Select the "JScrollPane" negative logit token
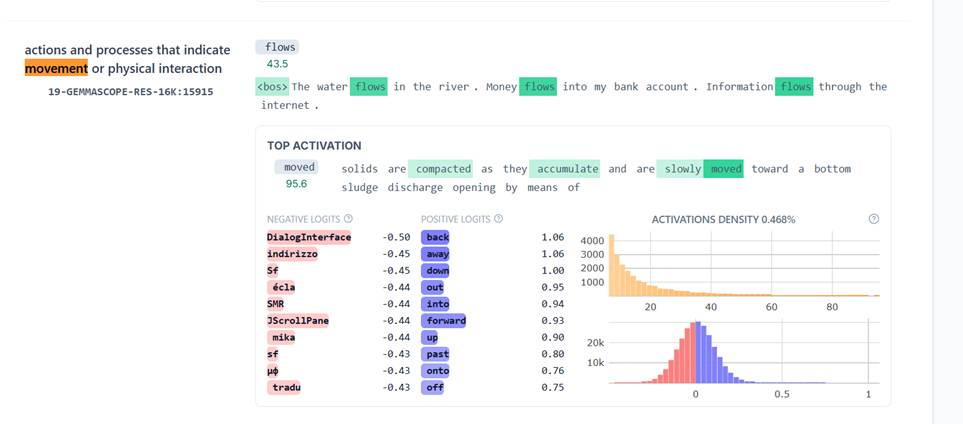This screenshot has height=424, width=963. (296, 320)
